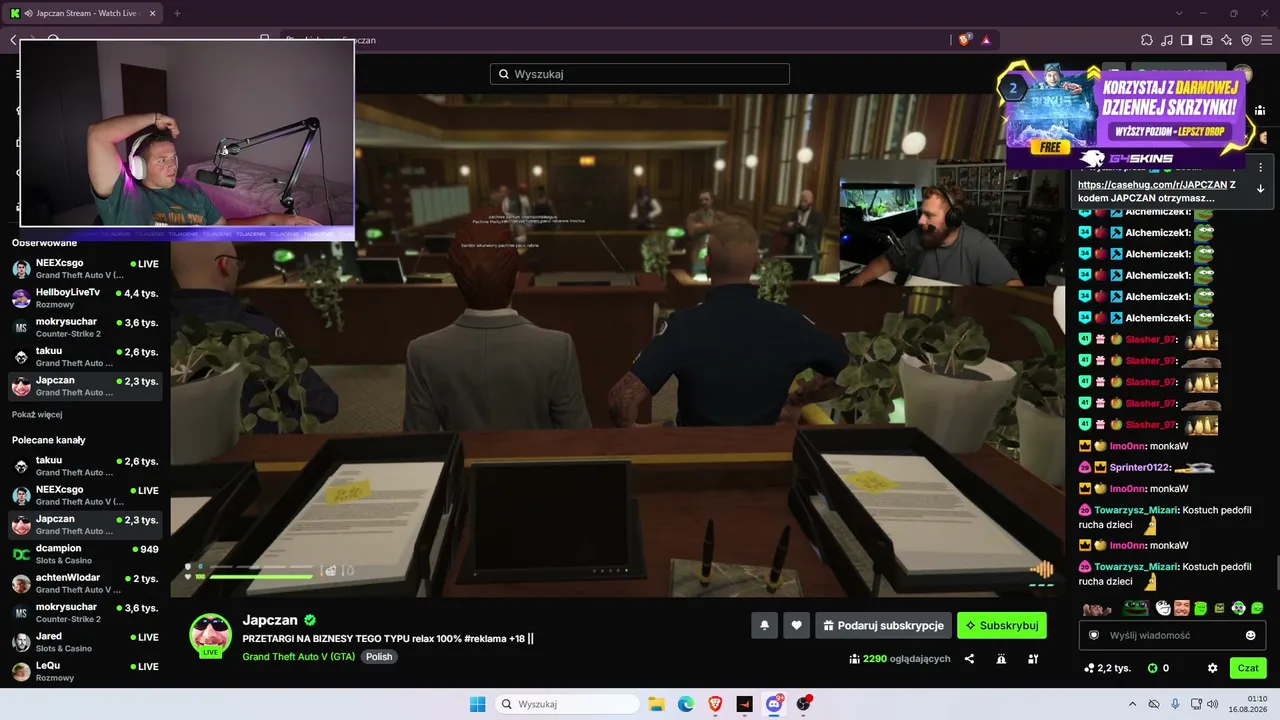Click Podaruj subskrypcje gift button
The height and width of the screenshot is (720, 1280).
coord(883,625)
